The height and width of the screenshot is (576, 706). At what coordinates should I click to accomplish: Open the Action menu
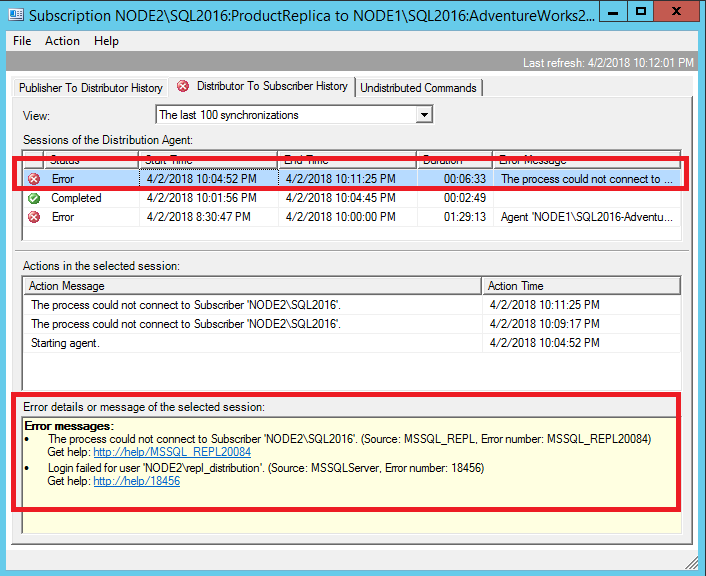tap(62, 41)
